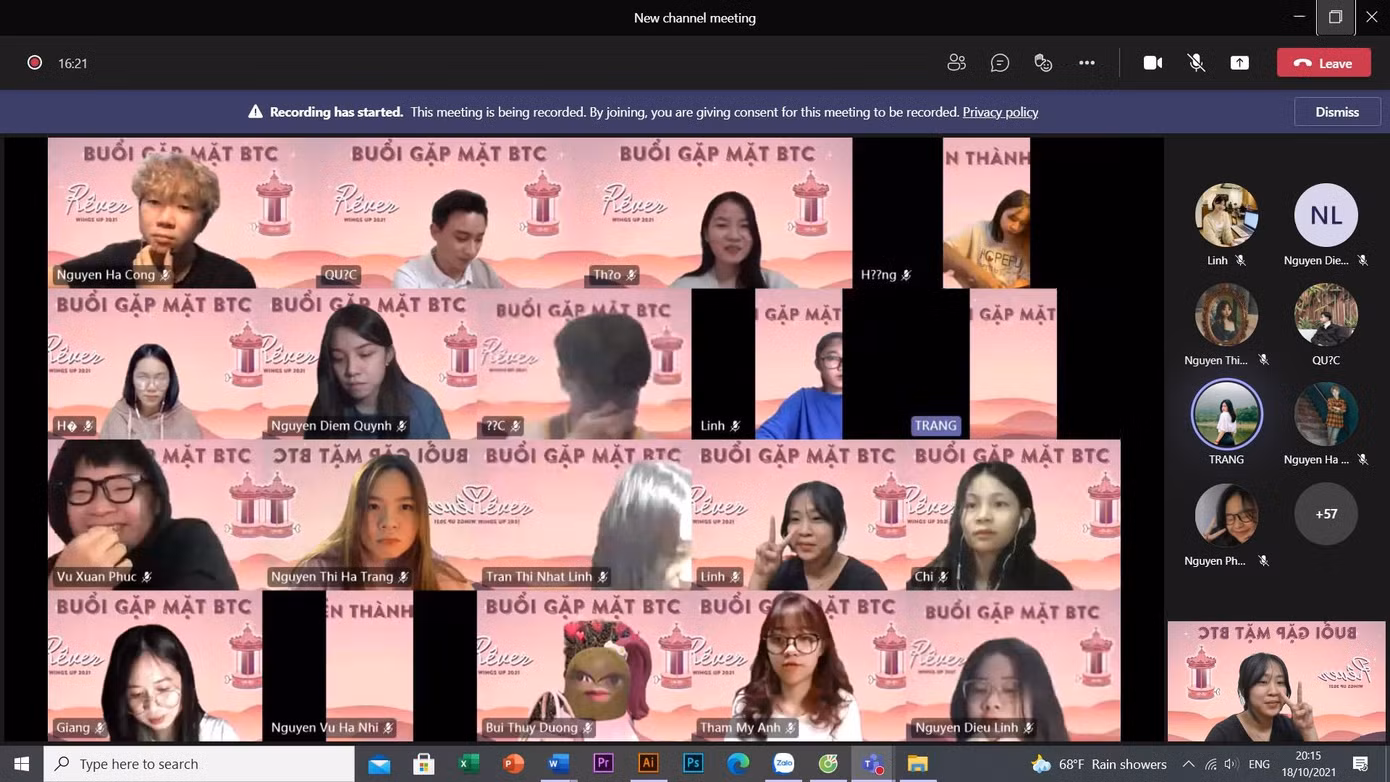Viewport: 1390px width, 782px height.
Task: Select Linh's avatar in the side panel
Action: click(1226, 215)
